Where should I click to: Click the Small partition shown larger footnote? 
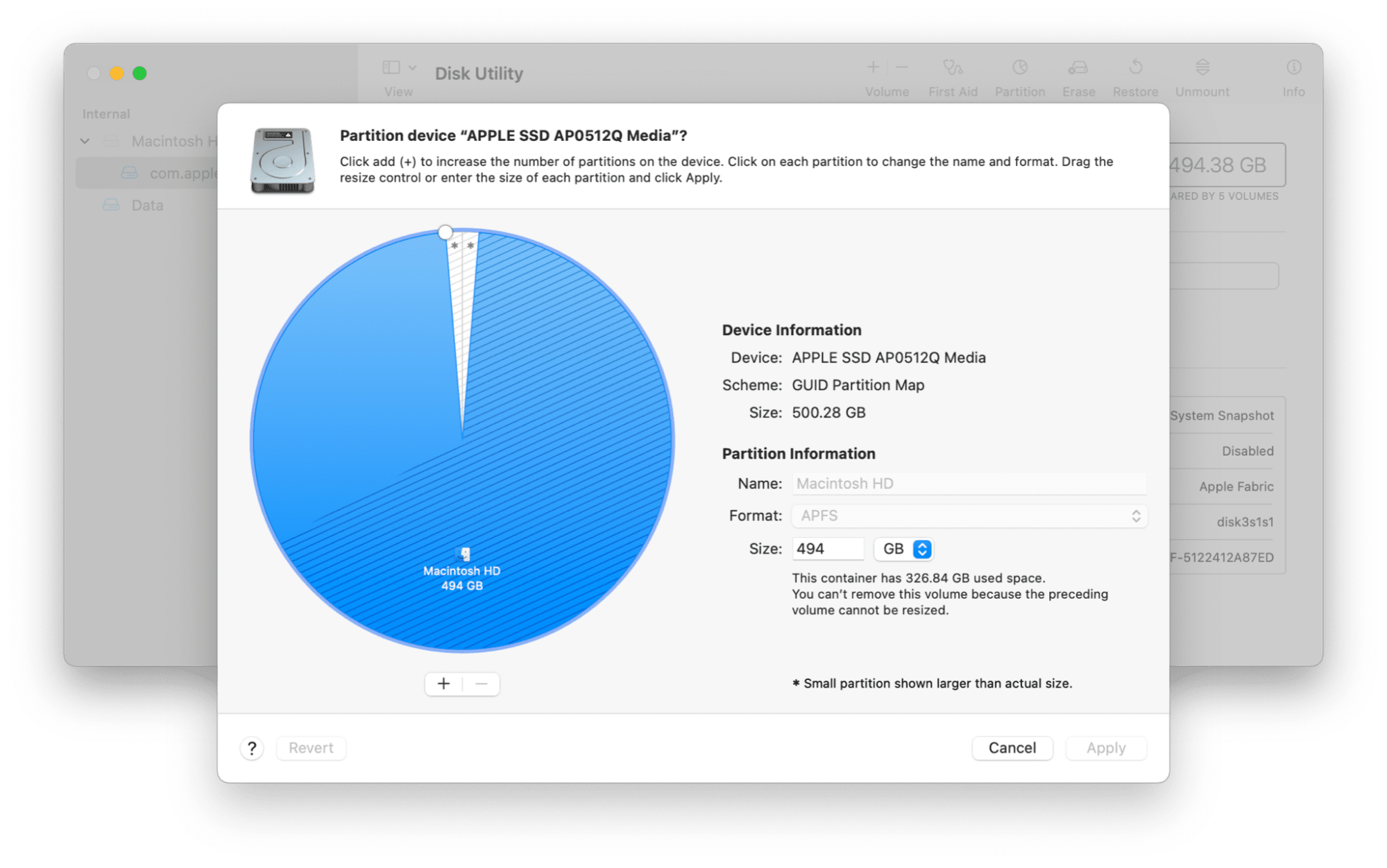[932, 683]
